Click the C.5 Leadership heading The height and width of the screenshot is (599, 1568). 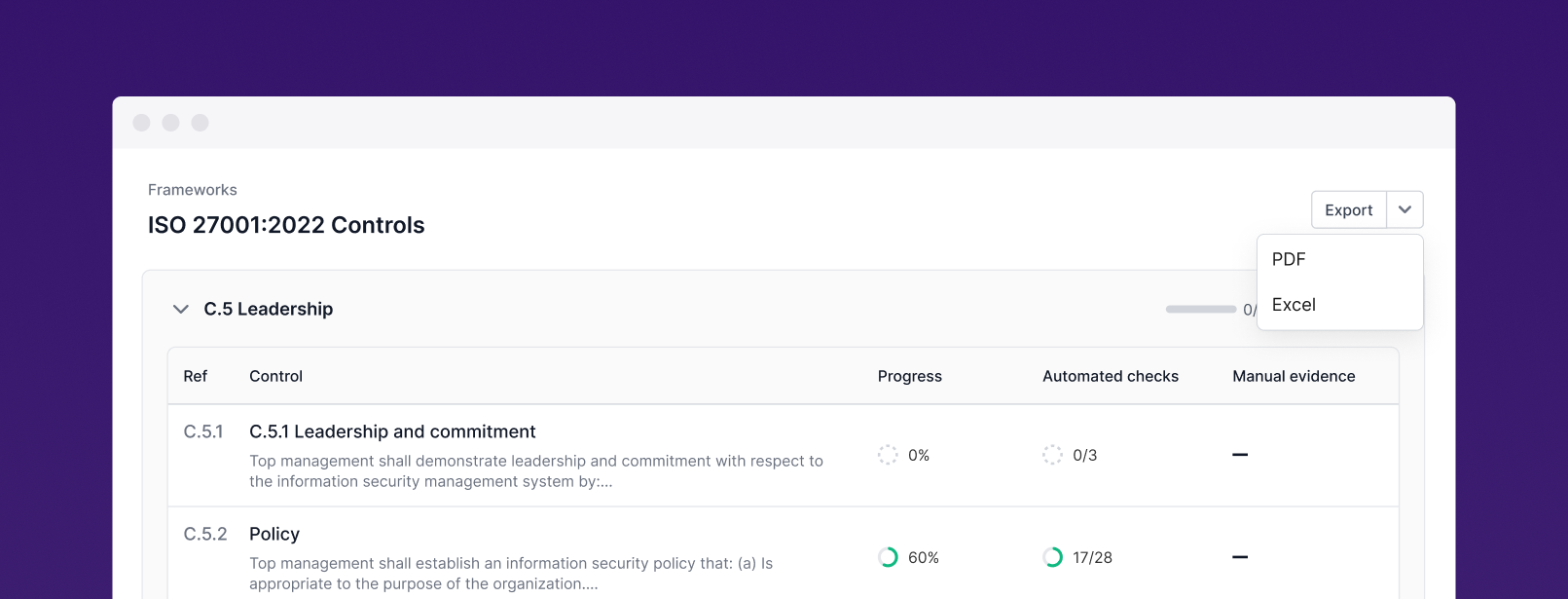coord(269,309)
